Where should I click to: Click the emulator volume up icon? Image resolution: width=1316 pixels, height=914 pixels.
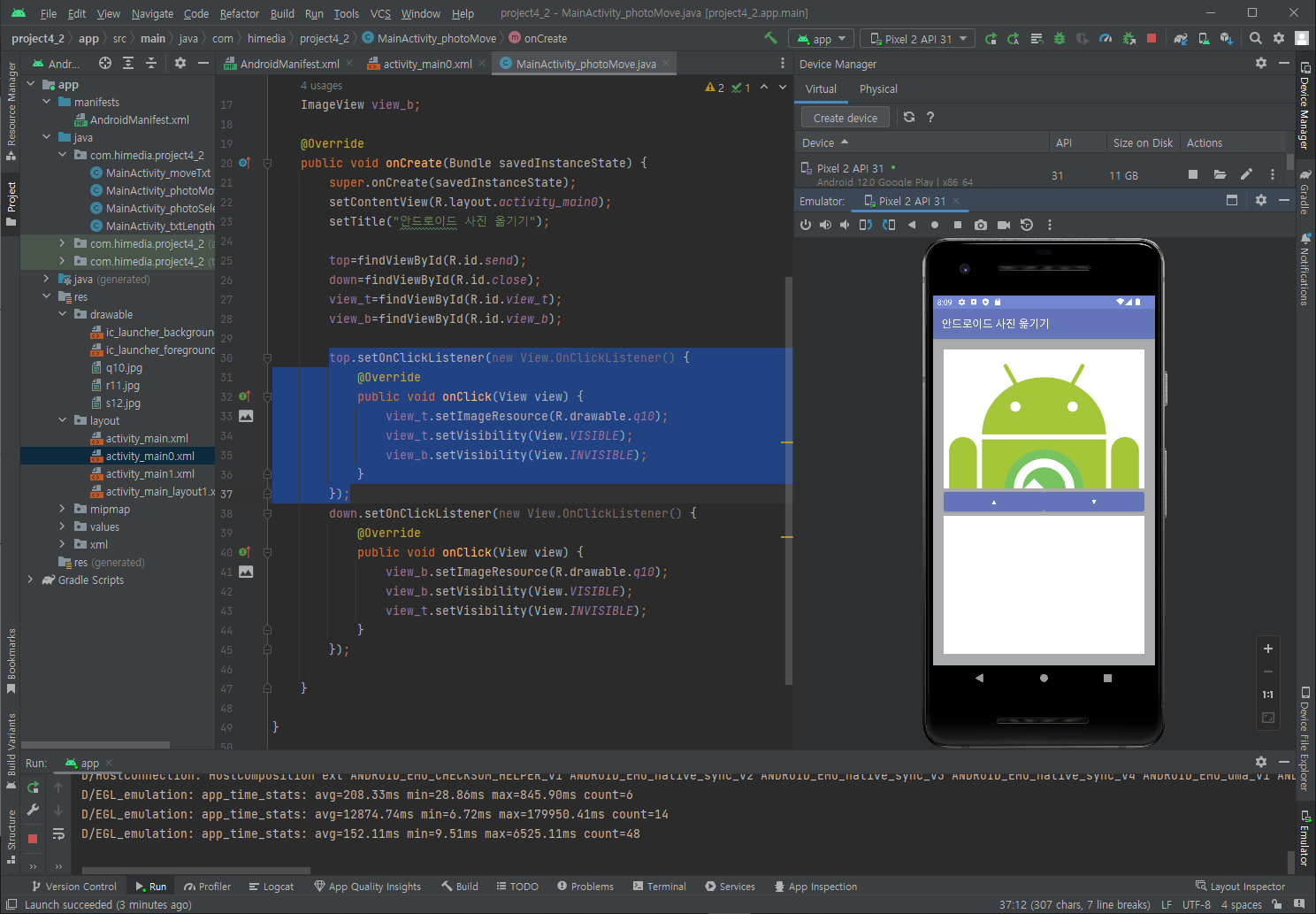pyautogui.click(x=825, y=225)
